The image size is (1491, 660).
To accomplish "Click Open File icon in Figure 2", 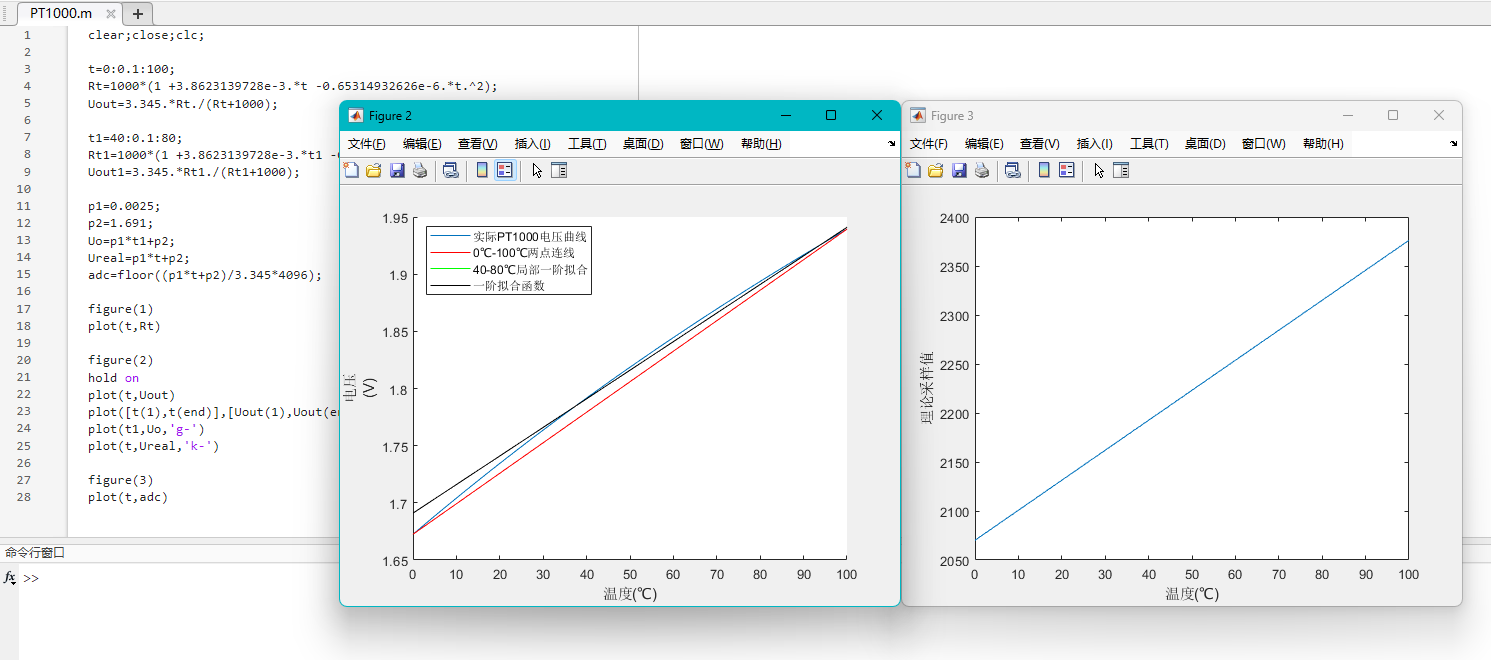I will tap(374, 170).
